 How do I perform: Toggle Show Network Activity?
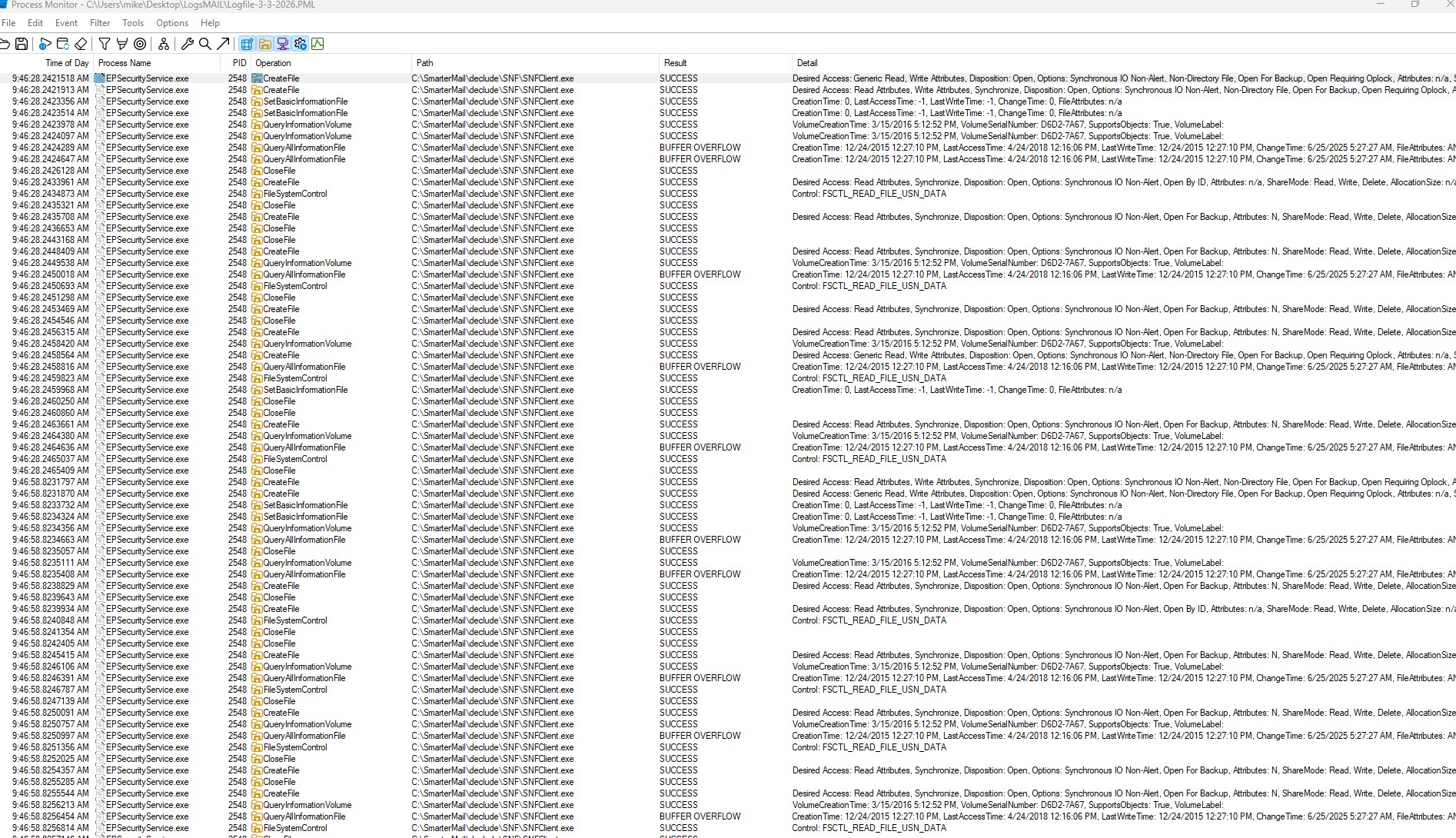[282, 44]
